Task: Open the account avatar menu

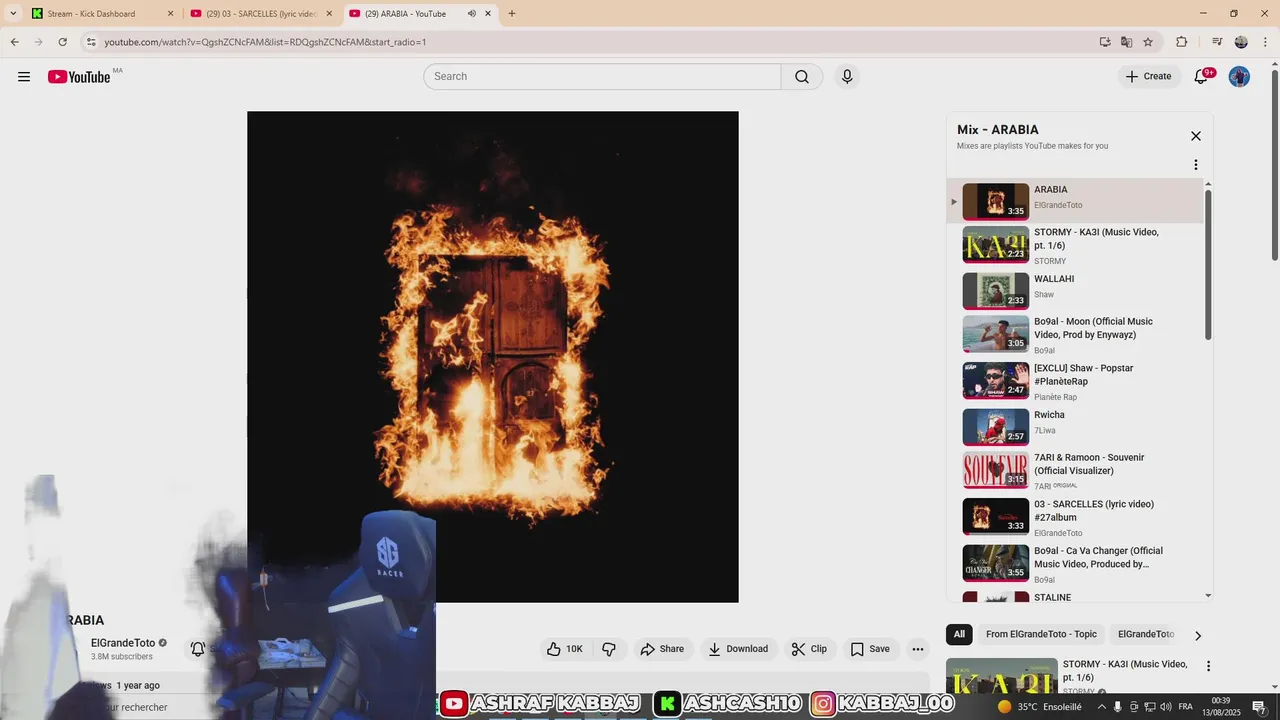Action: (1239, 77)
